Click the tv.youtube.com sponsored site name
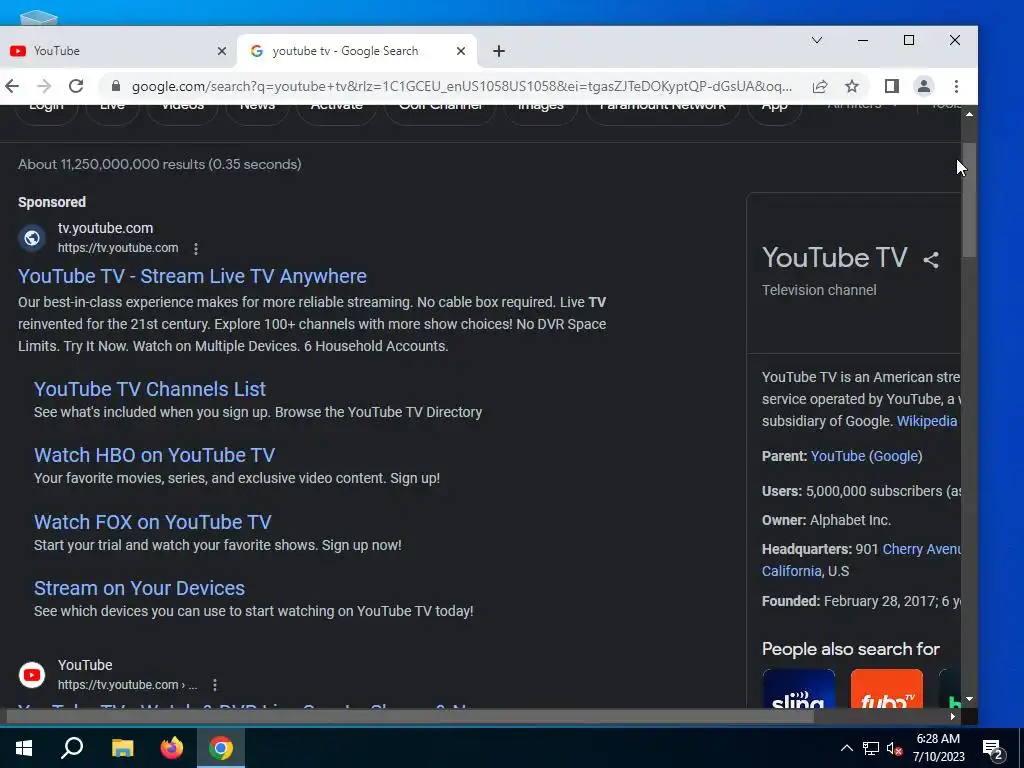 pyautogui.click(x=105, y=229)
